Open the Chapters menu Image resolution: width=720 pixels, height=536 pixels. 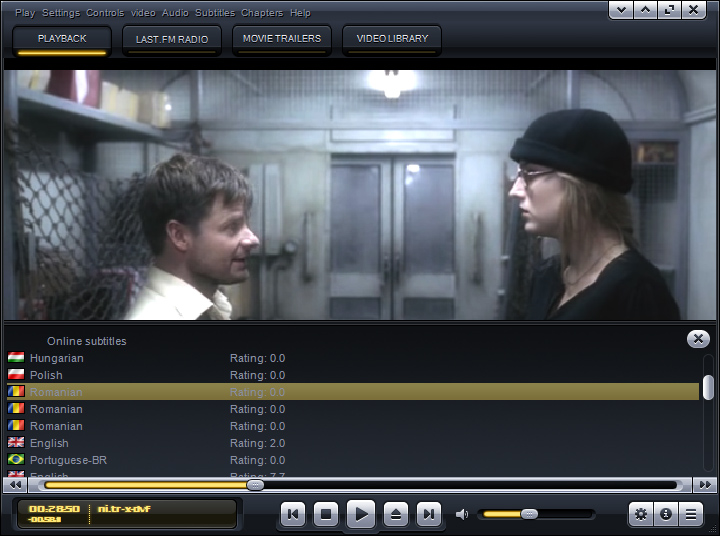click(262, 13)
